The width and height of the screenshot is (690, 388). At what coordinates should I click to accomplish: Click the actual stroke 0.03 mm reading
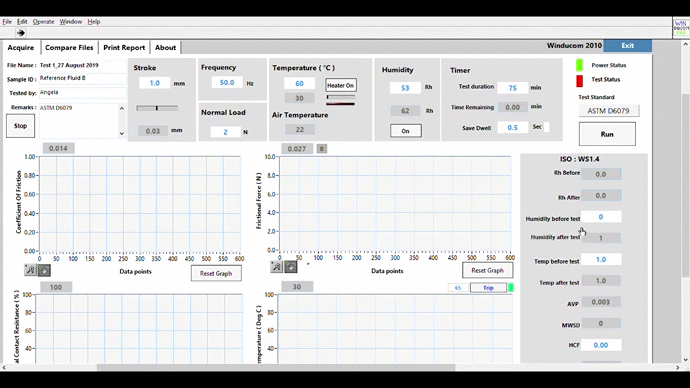[153, 131]
